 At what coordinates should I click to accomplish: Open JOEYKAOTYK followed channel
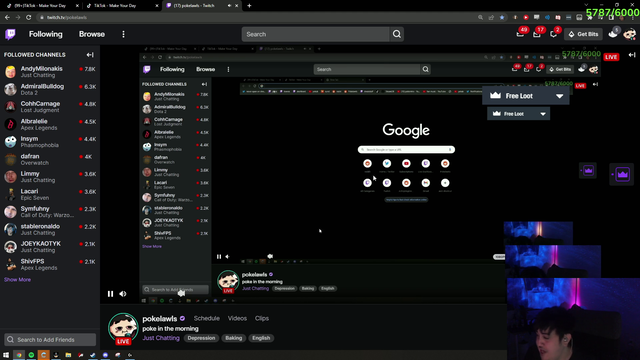click(50, 247)
